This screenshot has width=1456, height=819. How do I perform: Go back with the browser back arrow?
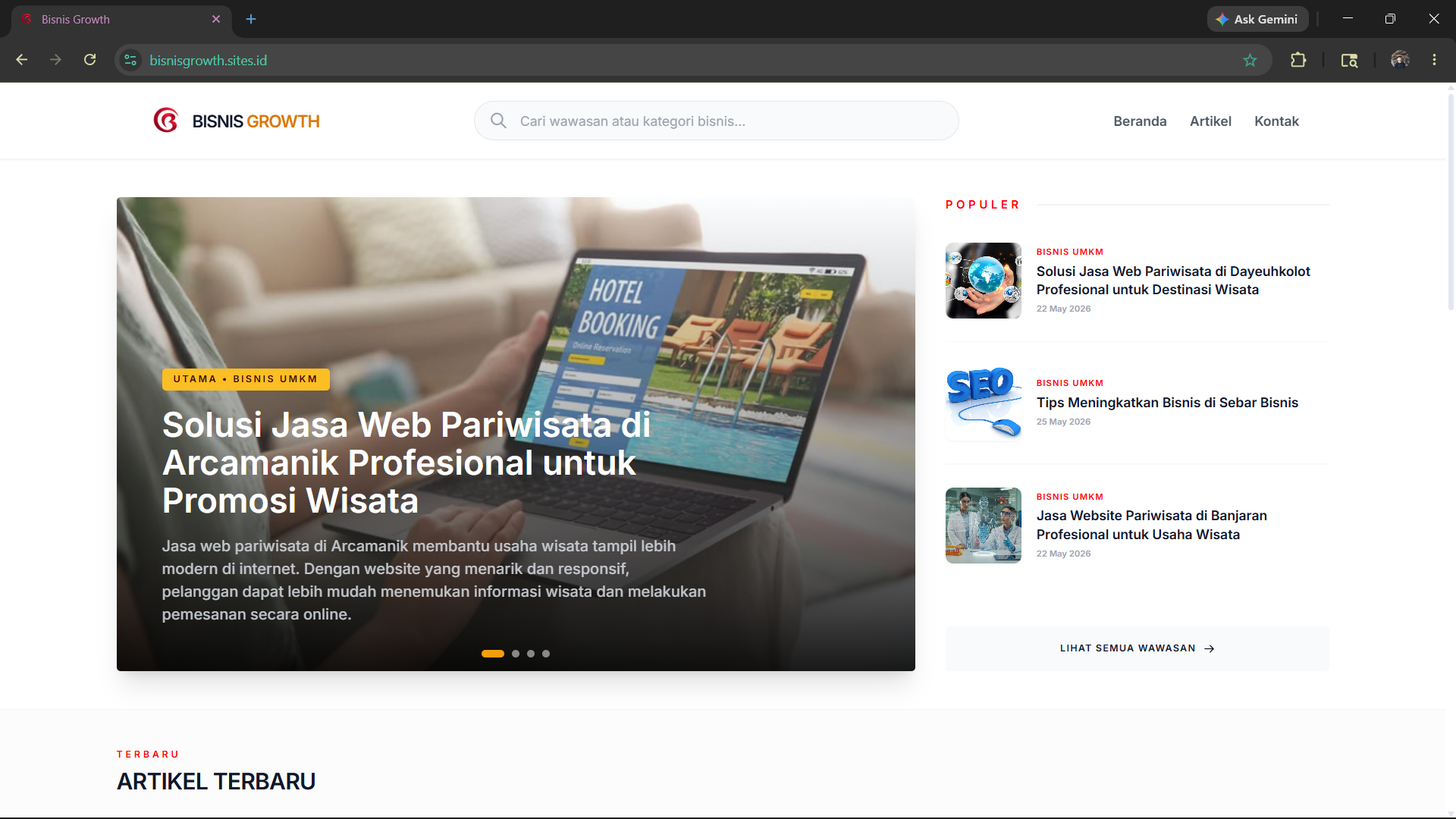click(21, 60)
